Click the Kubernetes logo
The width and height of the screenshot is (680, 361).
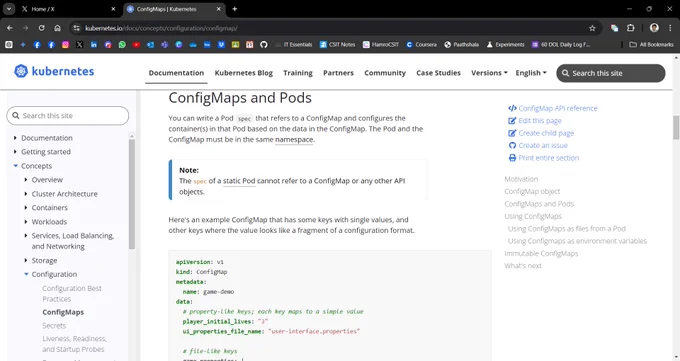54,71
